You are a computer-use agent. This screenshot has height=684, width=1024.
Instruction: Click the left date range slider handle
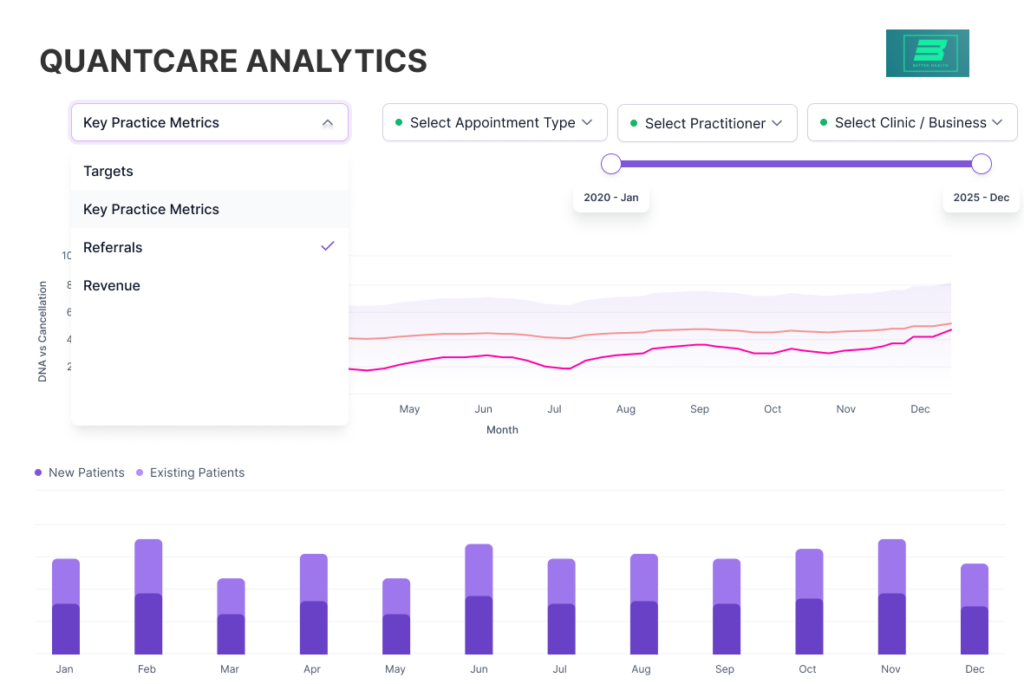pos(611,164)
